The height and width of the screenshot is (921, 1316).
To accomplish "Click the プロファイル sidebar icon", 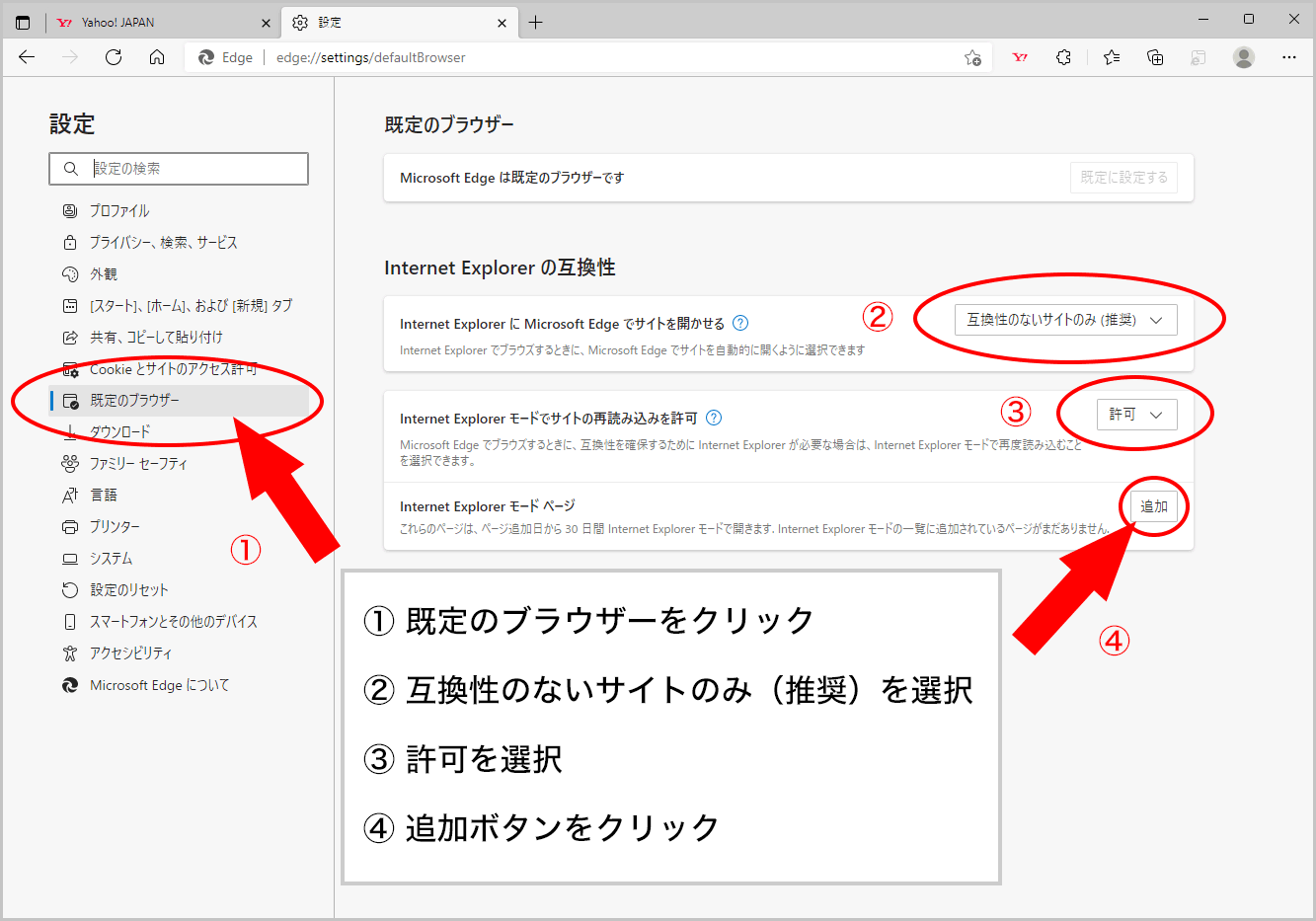I will point(70,210).
